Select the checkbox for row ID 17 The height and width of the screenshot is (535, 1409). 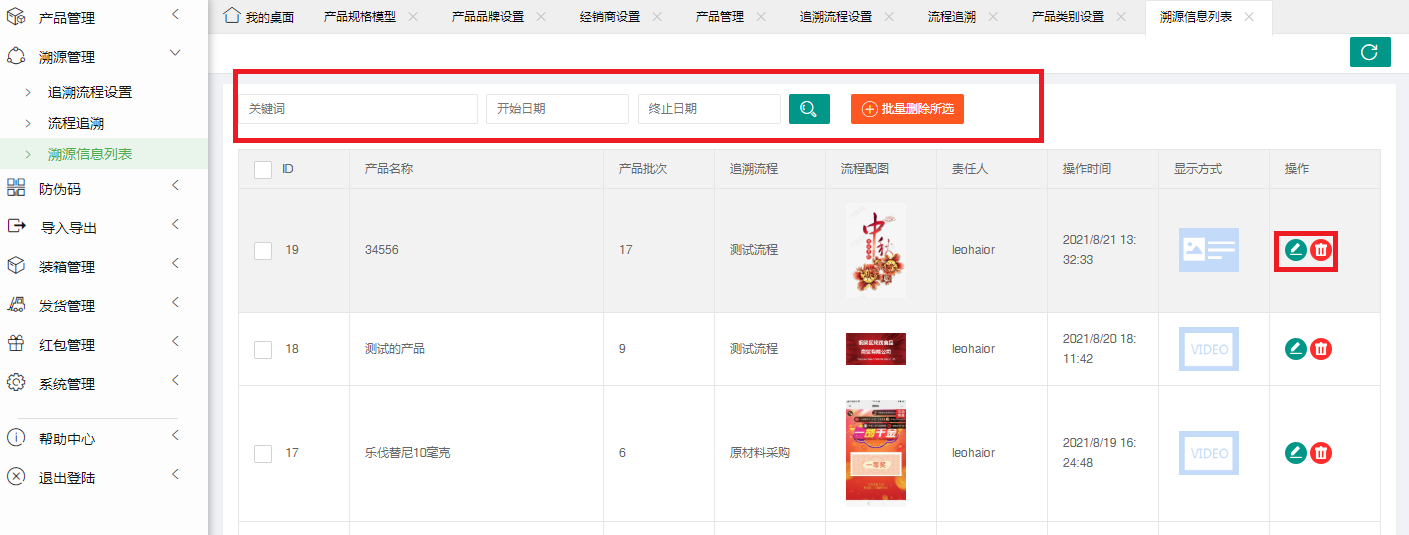pos(263,454)
